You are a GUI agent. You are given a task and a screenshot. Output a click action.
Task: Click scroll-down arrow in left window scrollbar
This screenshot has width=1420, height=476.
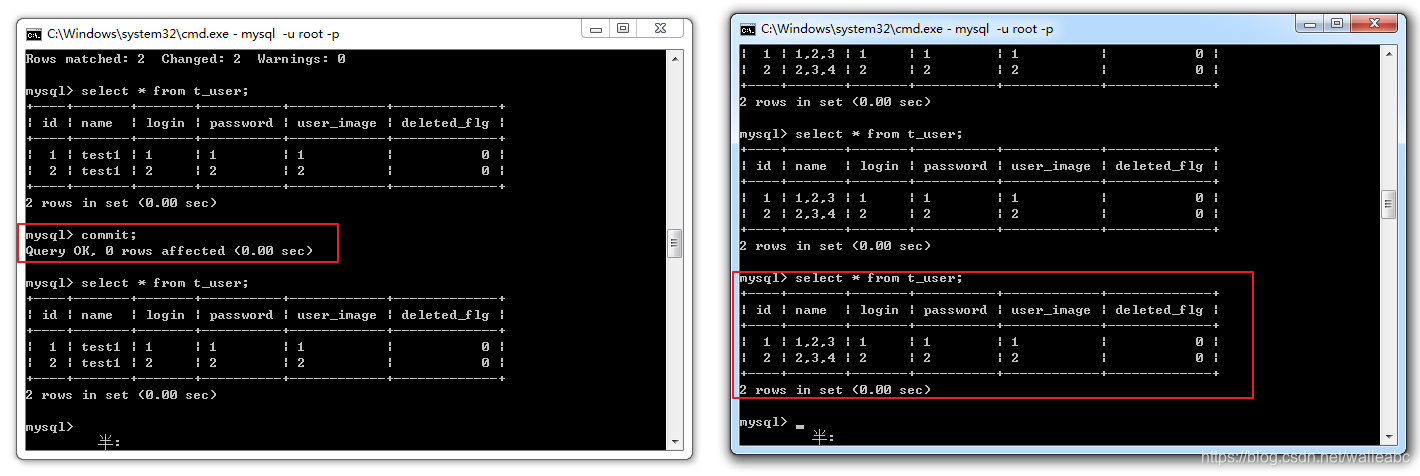pos(675,441)
